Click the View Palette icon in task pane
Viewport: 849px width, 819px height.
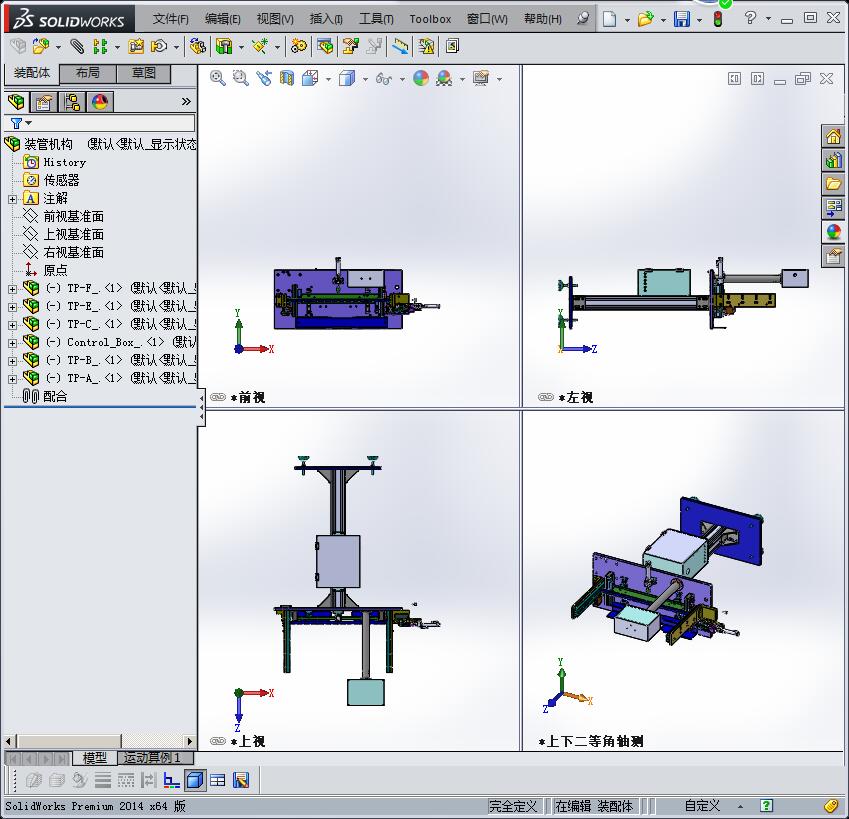pos(833,208)
